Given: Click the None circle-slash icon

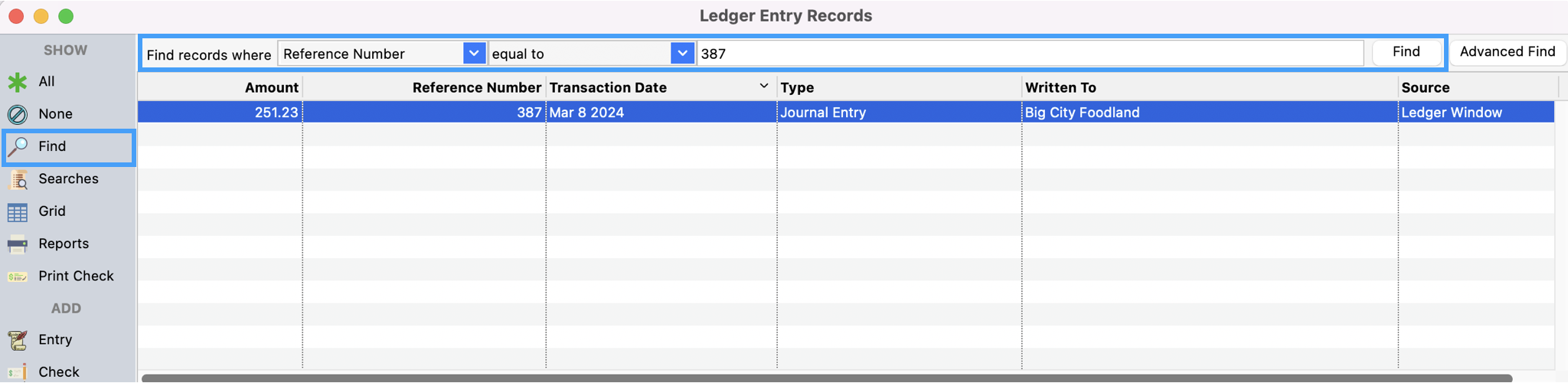Looking at the screenshot, I should (18, 114).
